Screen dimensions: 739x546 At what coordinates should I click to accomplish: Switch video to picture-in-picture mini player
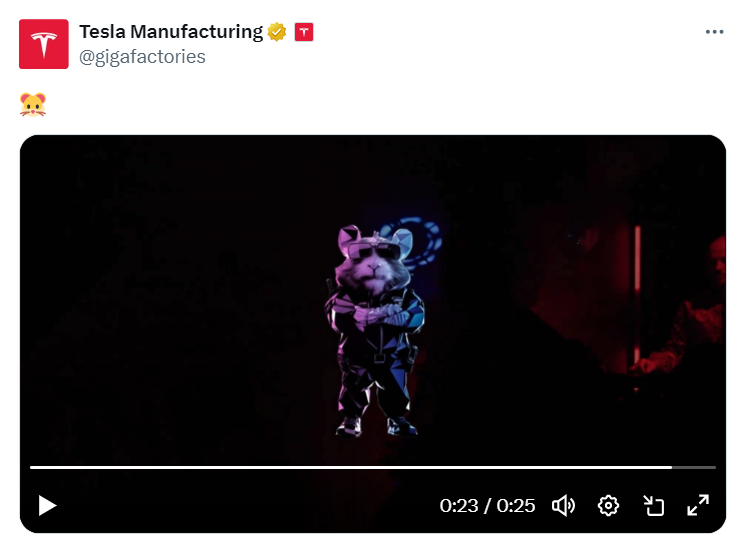[x=653, y=506]
